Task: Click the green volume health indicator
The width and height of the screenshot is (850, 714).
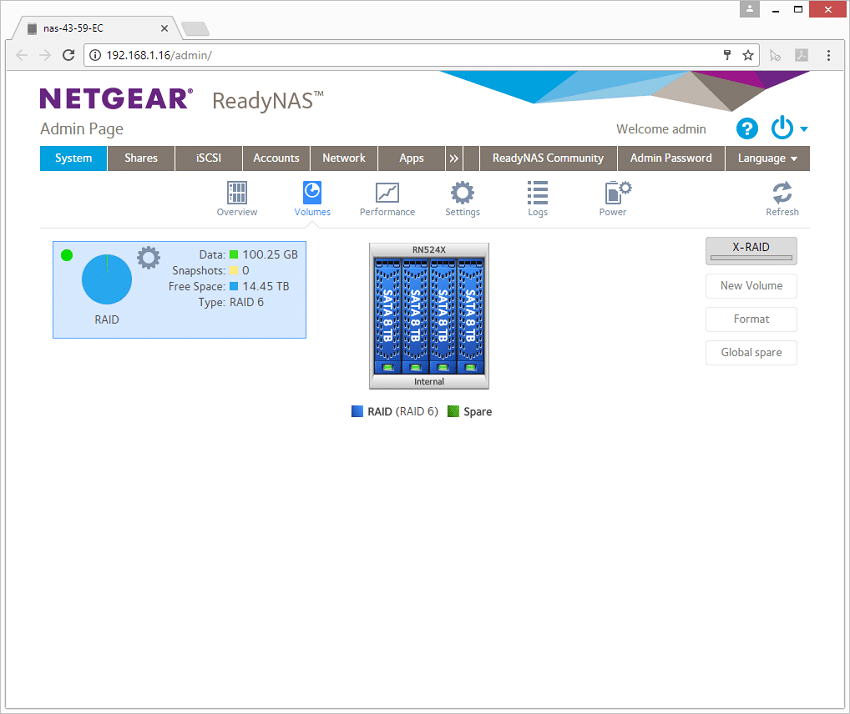Action: [67, 255]
